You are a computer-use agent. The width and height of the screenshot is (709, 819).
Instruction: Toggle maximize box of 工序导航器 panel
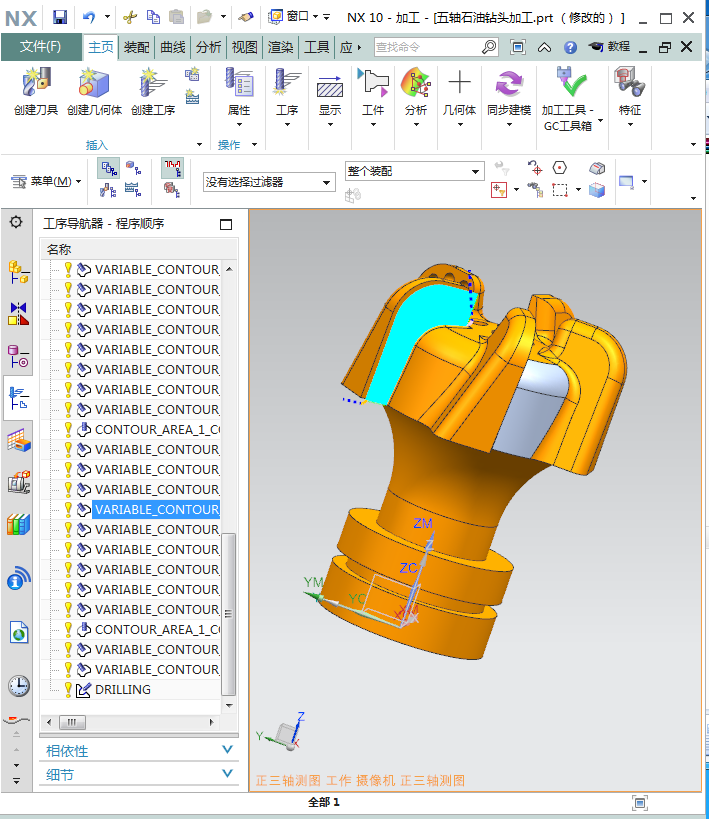[x=225, y=224]
